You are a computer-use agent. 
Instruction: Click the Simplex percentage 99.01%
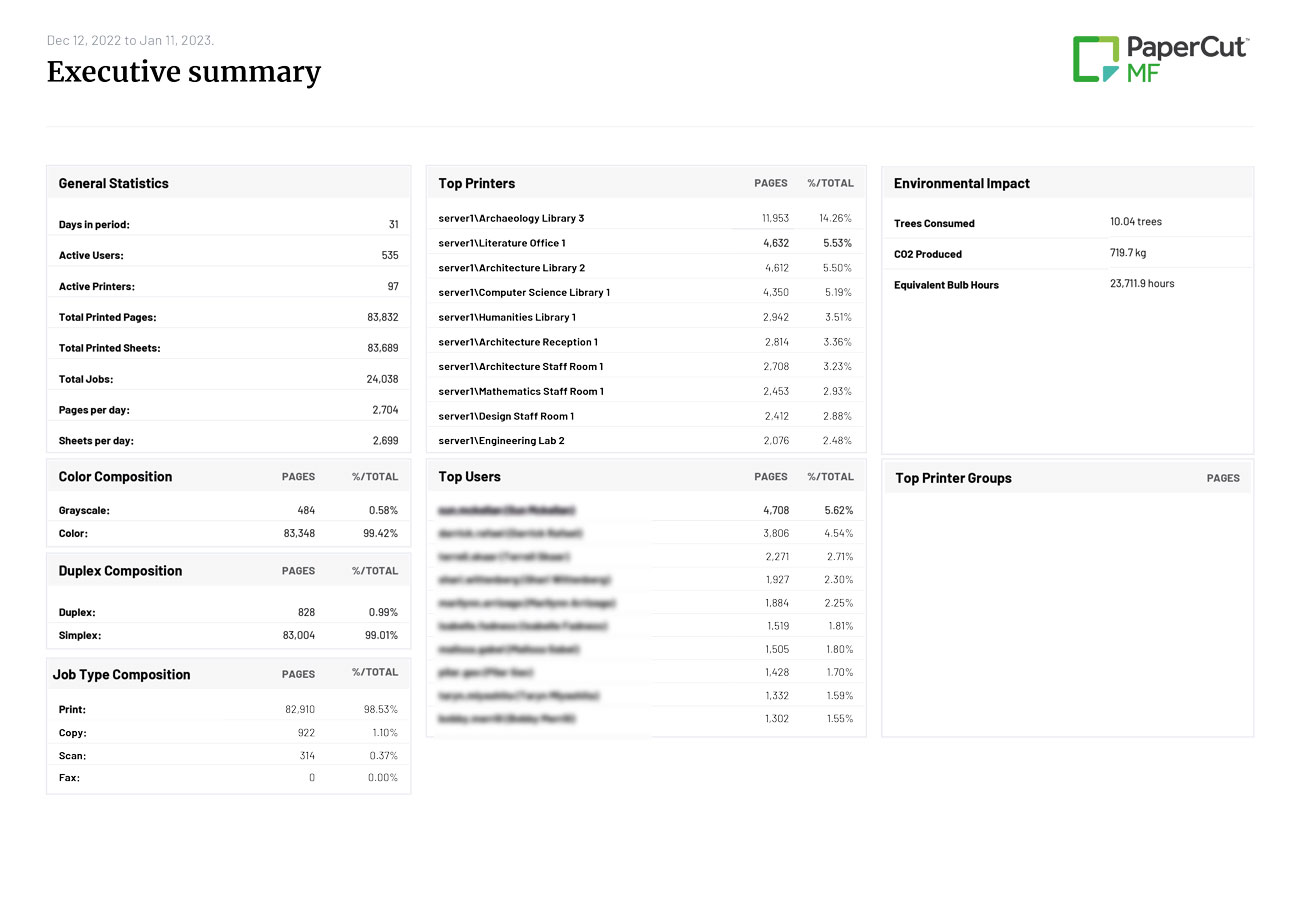tap(381, 635)
